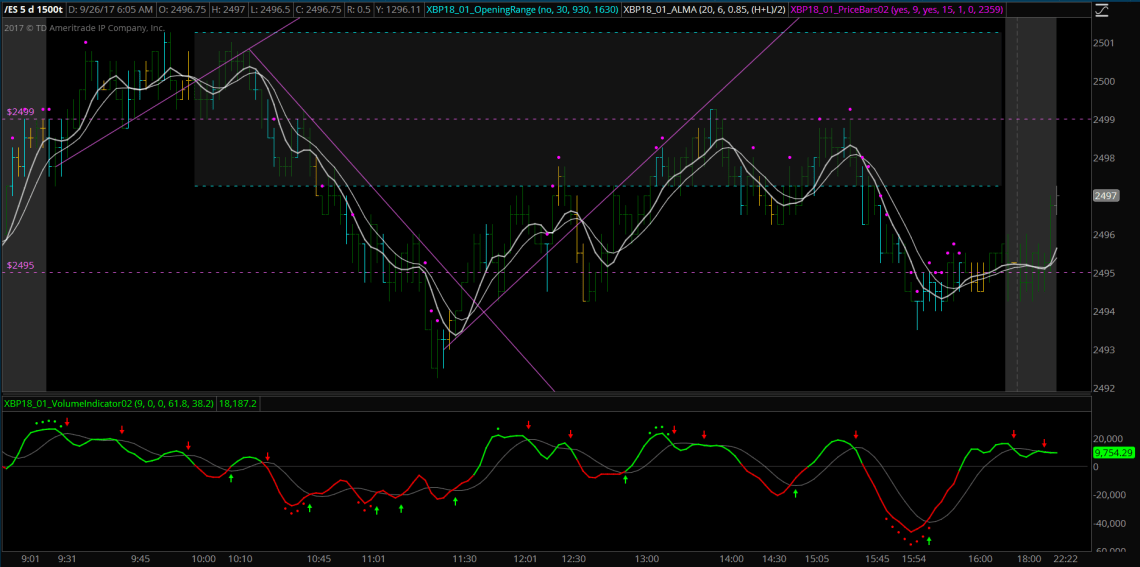Screen dimensions: 1140x567
Task: Click the close price C: 2496.75 readout
Action: coord(316,10)
